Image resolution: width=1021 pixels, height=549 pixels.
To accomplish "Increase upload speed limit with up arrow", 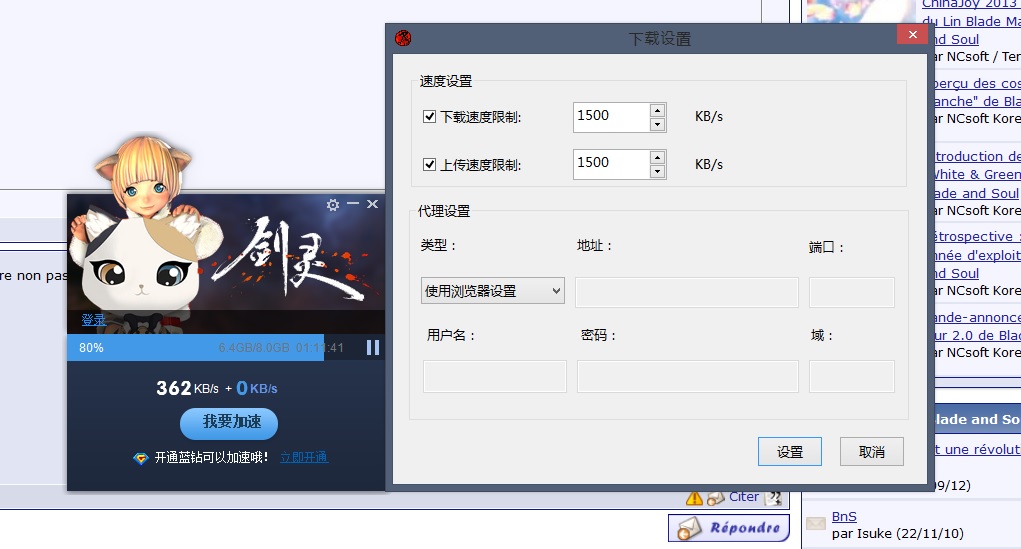I will click(658, 158).
